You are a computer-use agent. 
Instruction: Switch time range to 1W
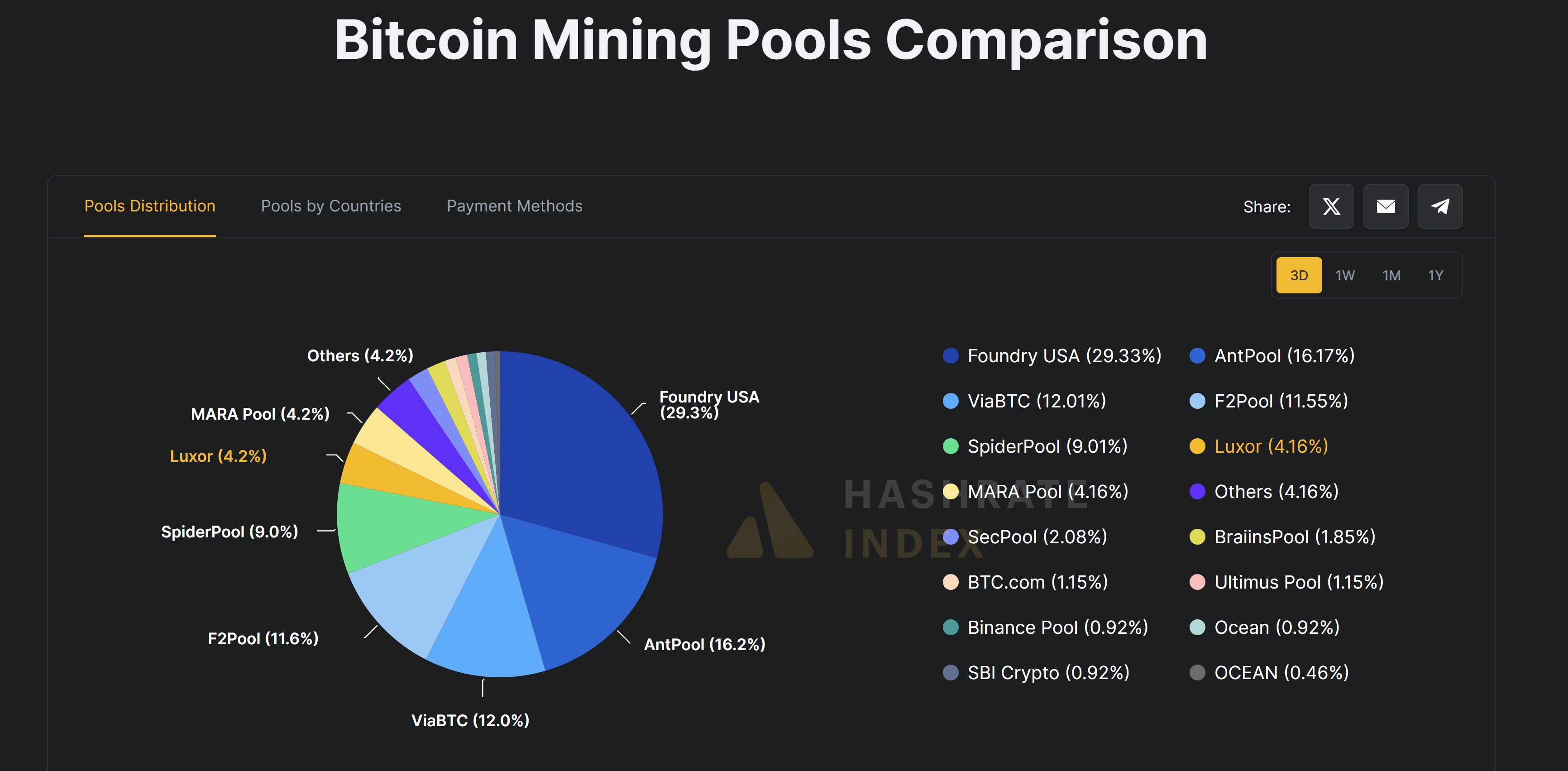(1344, 275)
